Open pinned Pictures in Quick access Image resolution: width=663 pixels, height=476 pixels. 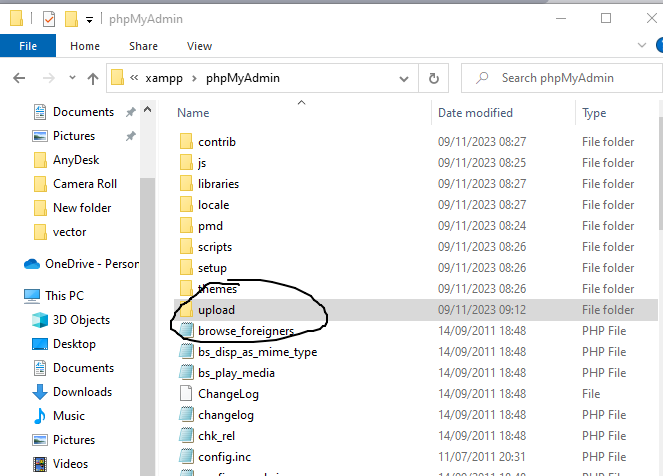(x=74, y=136)
